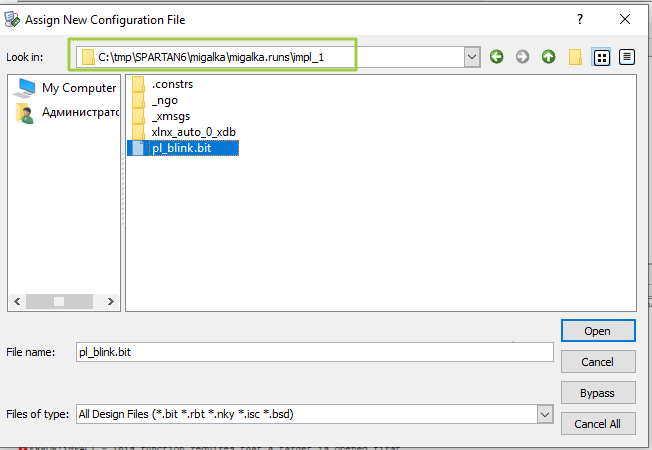652x450 pixels.
Task: Go to parent folder with up arrow
Action: click(548, 57)
